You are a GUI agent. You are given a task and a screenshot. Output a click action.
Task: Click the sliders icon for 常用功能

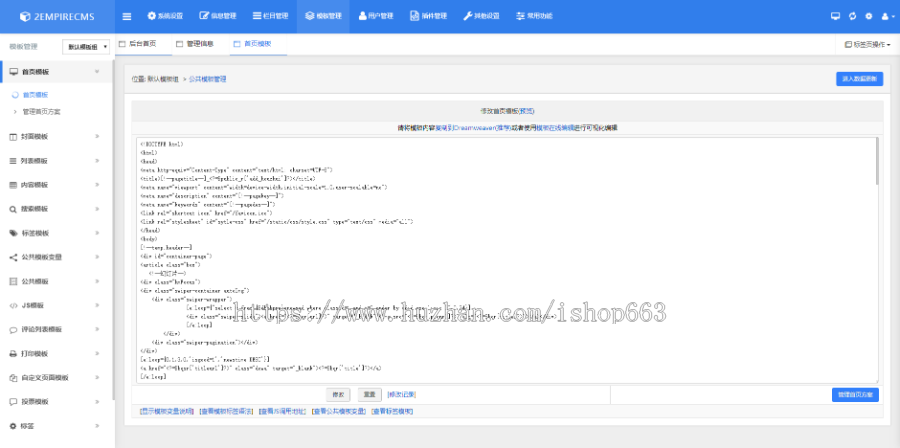tap(520, 16)
